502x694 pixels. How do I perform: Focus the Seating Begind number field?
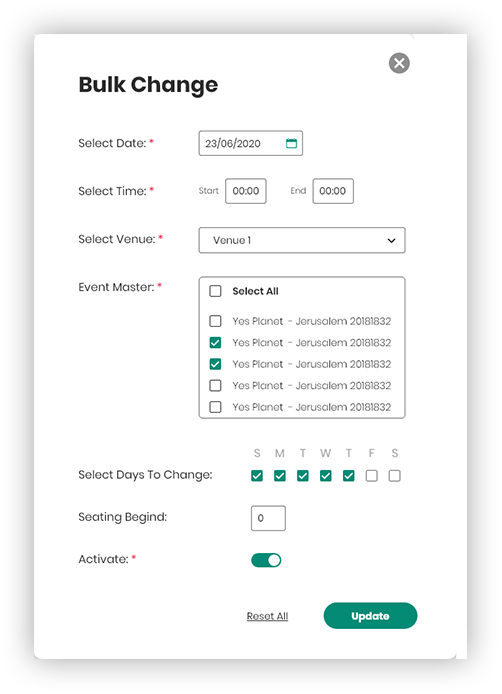pyautogui.click(x=268, y=518)
